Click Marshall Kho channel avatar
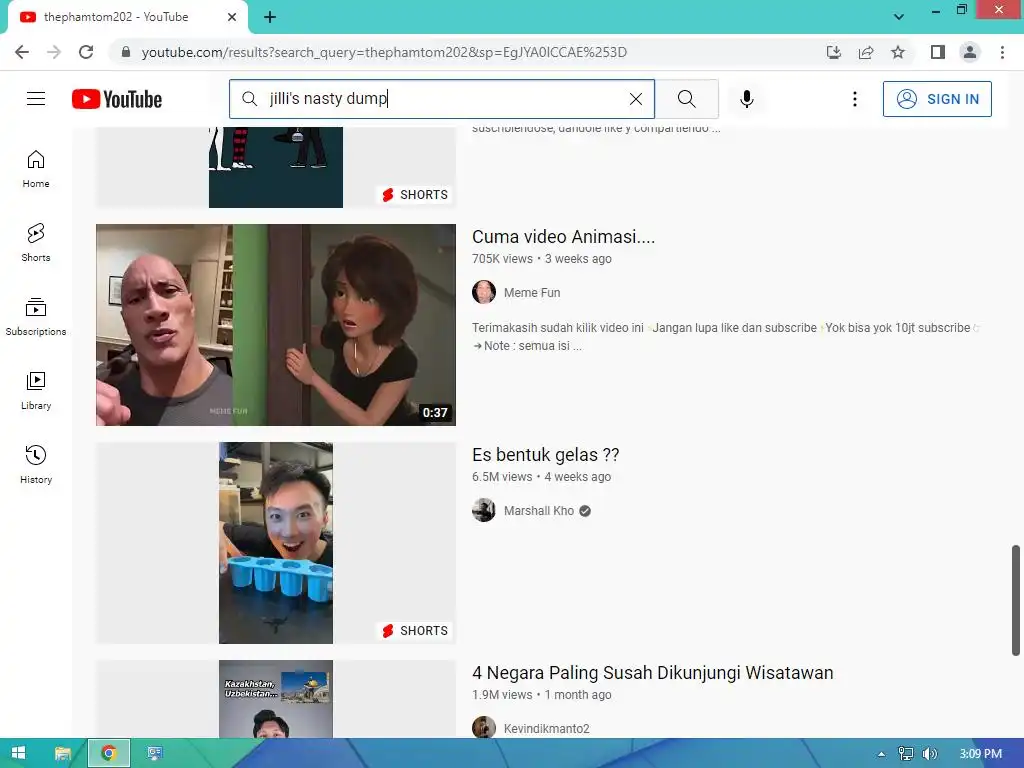This screenshot has height=768, width=1024. (484, 510)
